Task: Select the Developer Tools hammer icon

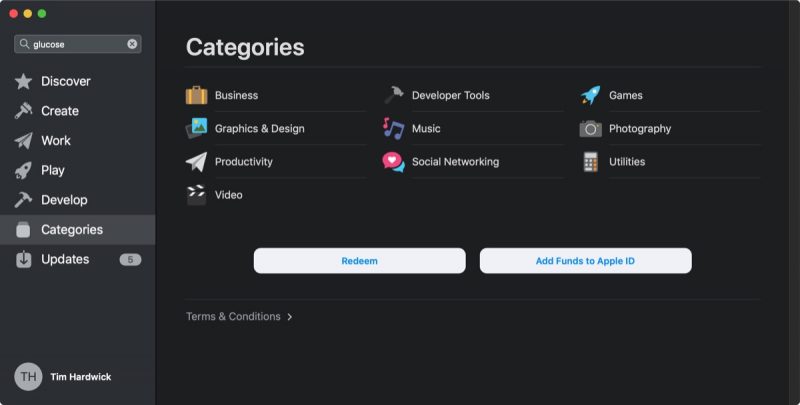Action: [393, 96]
